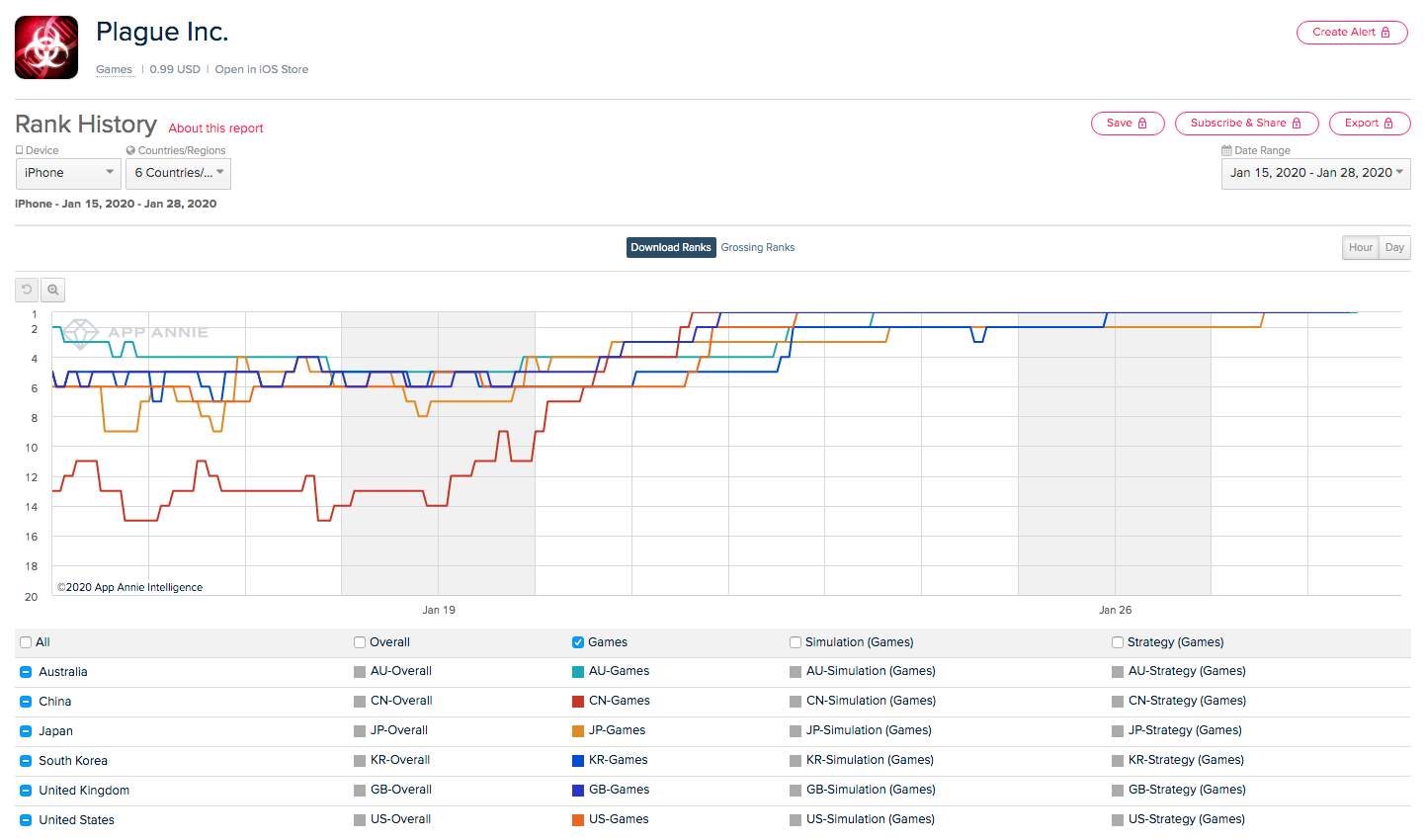Switch to Grossing Ranks tab

coord(758,247)
